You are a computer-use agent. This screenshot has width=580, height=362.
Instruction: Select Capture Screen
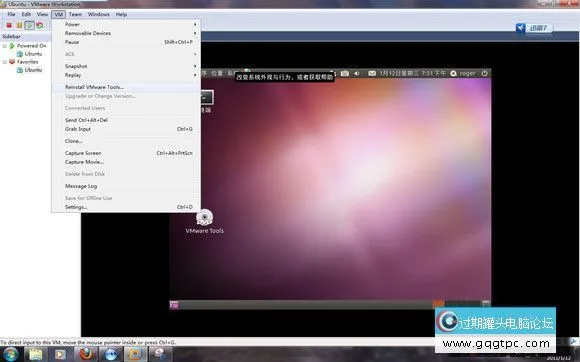(x=126, y=153)
